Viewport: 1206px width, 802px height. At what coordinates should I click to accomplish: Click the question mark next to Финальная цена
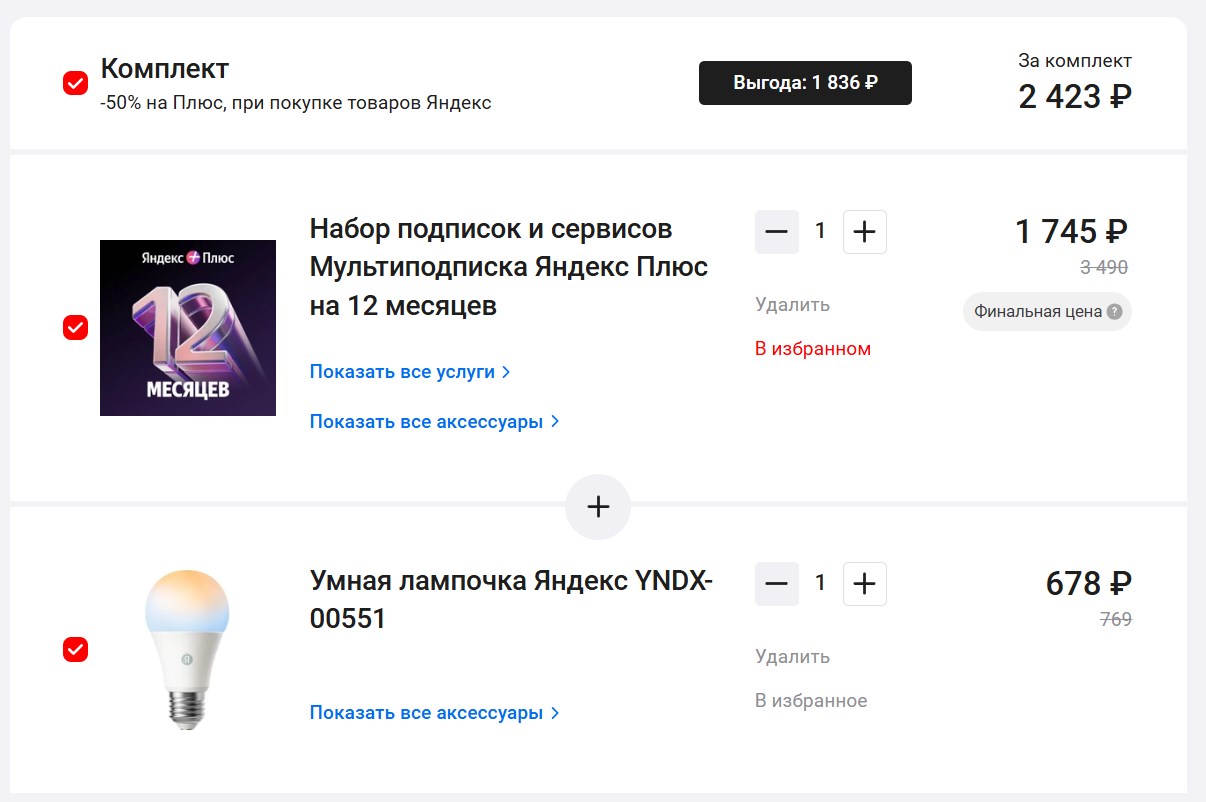1115,312
